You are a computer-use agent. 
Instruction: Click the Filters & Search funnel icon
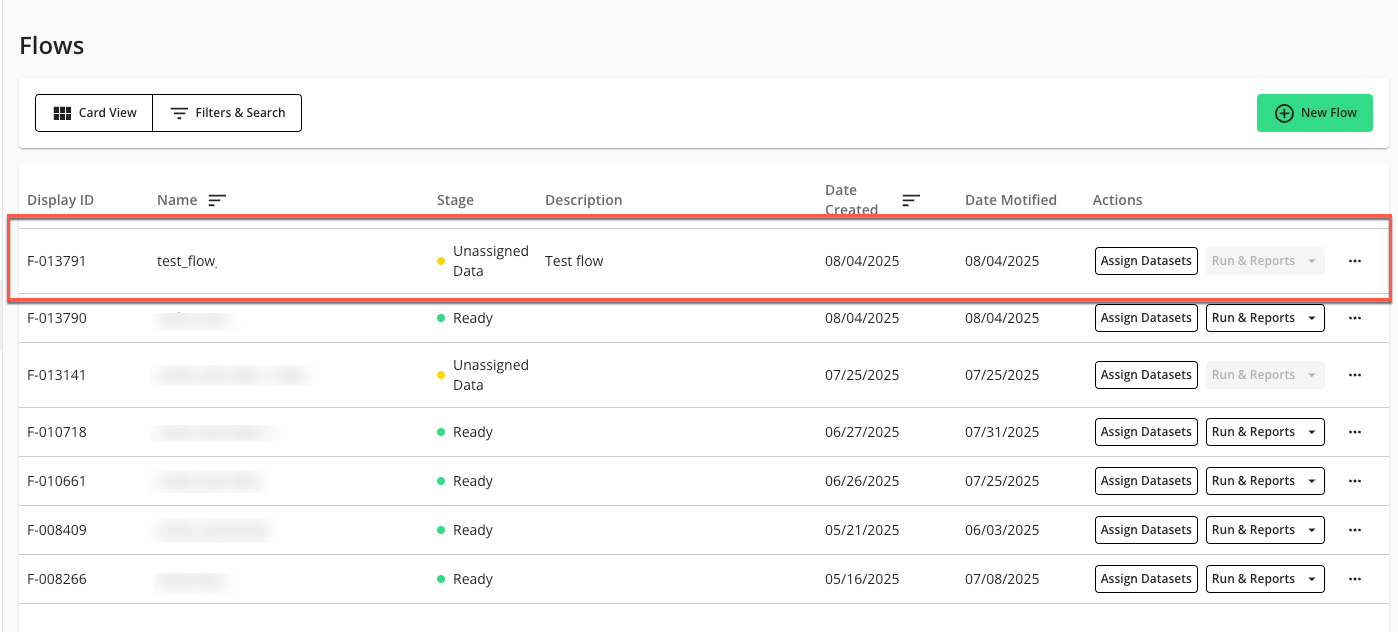pos(179,113)
